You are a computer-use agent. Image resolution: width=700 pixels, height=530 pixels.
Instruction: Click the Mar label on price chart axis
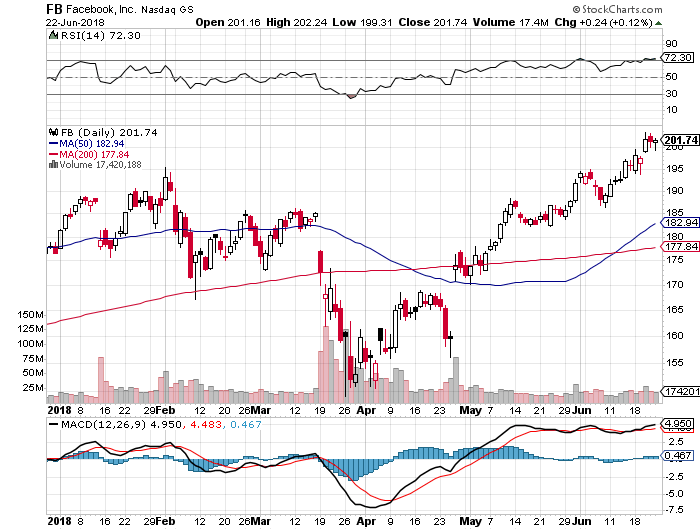pyautogui.click(x=261, y=410)
